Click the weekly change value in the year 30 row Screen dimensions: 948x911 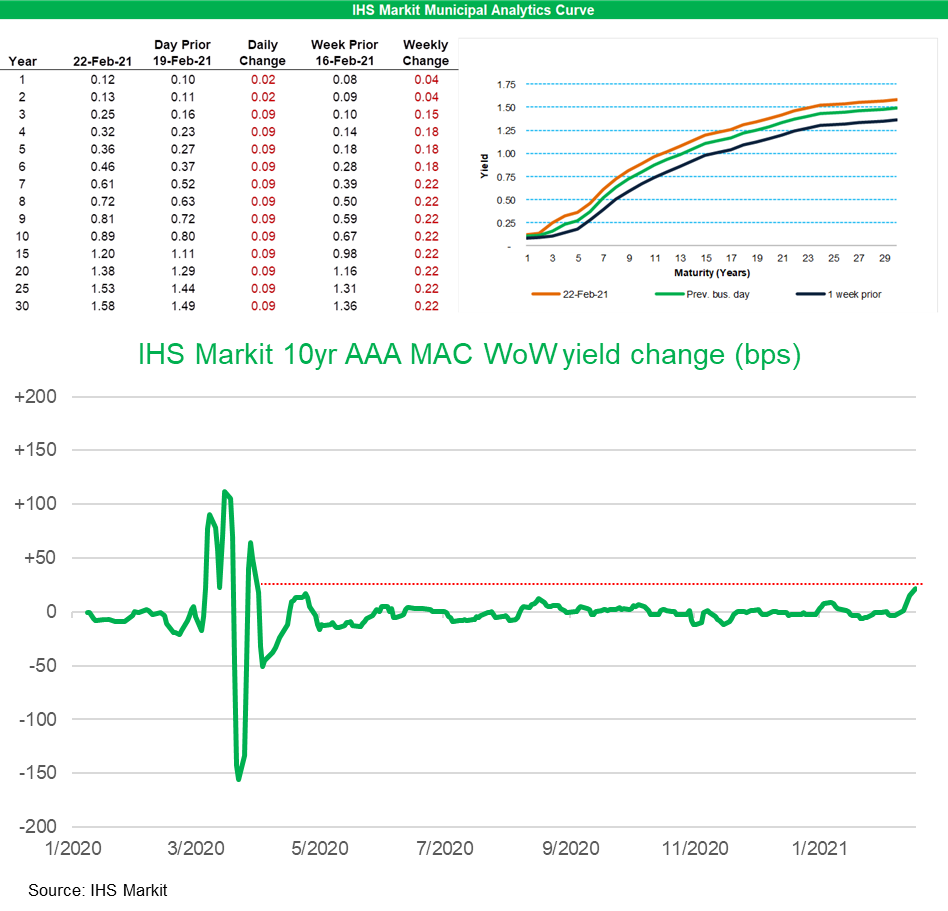pos(425,306)
